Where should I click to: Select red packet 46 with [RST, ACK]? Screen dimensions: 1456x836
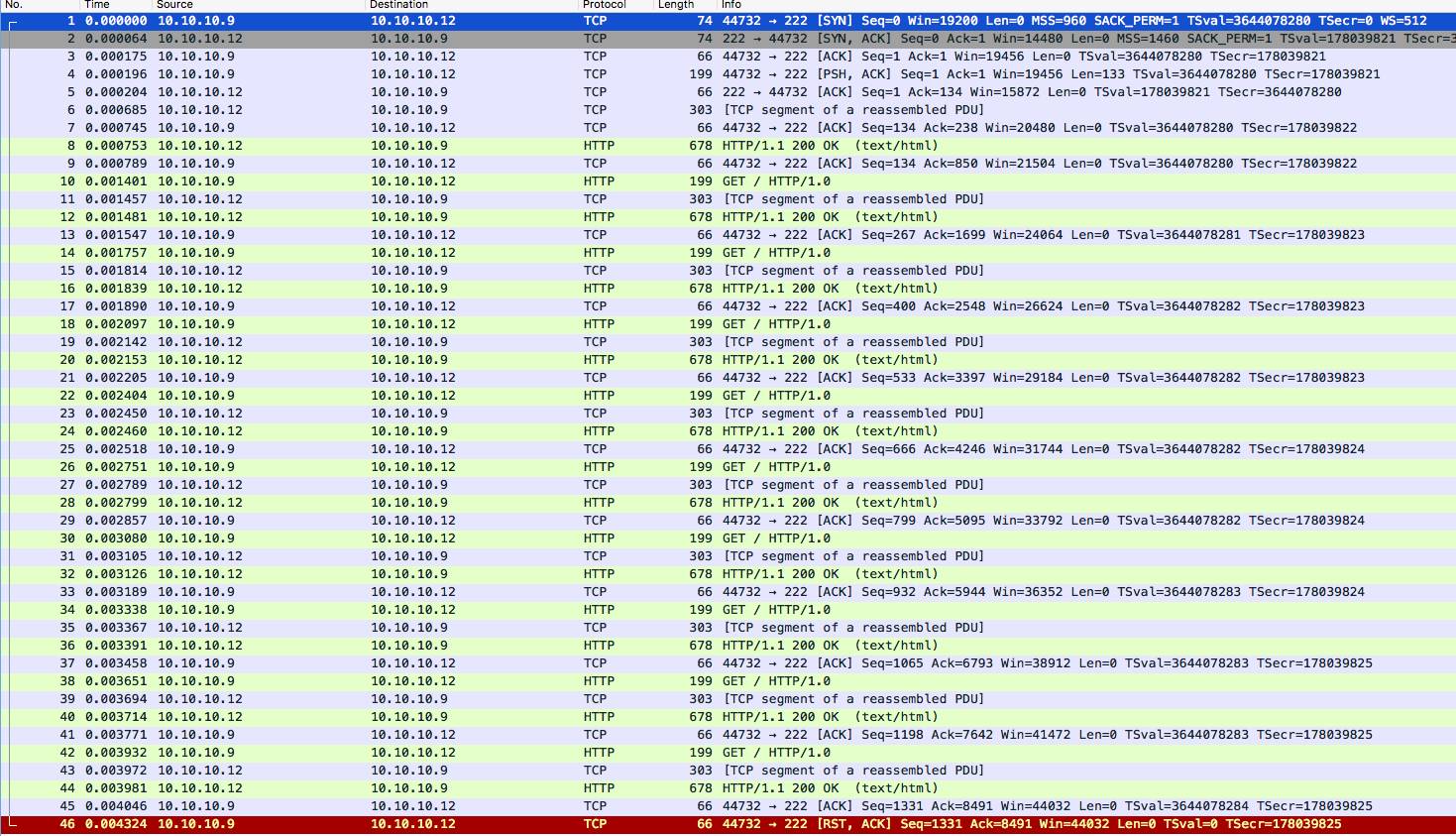(728, 824)
